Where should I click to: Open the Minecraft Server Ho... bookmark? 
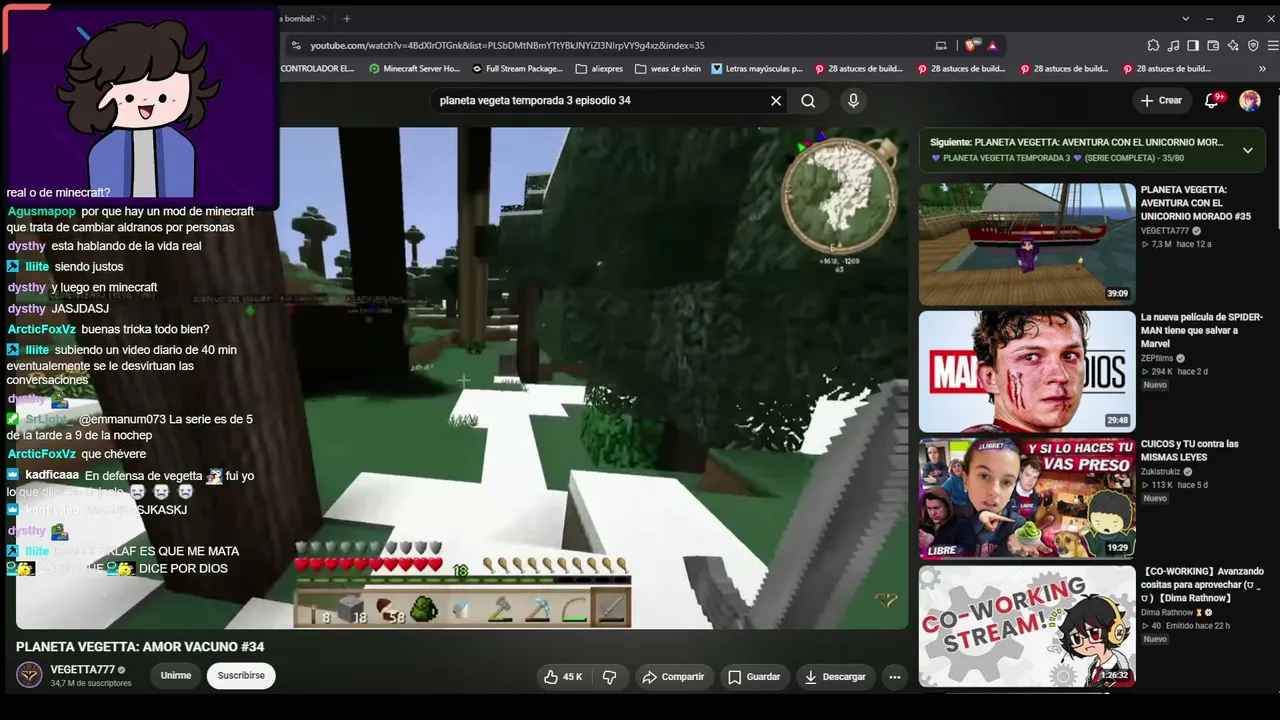tap(415, 69)
